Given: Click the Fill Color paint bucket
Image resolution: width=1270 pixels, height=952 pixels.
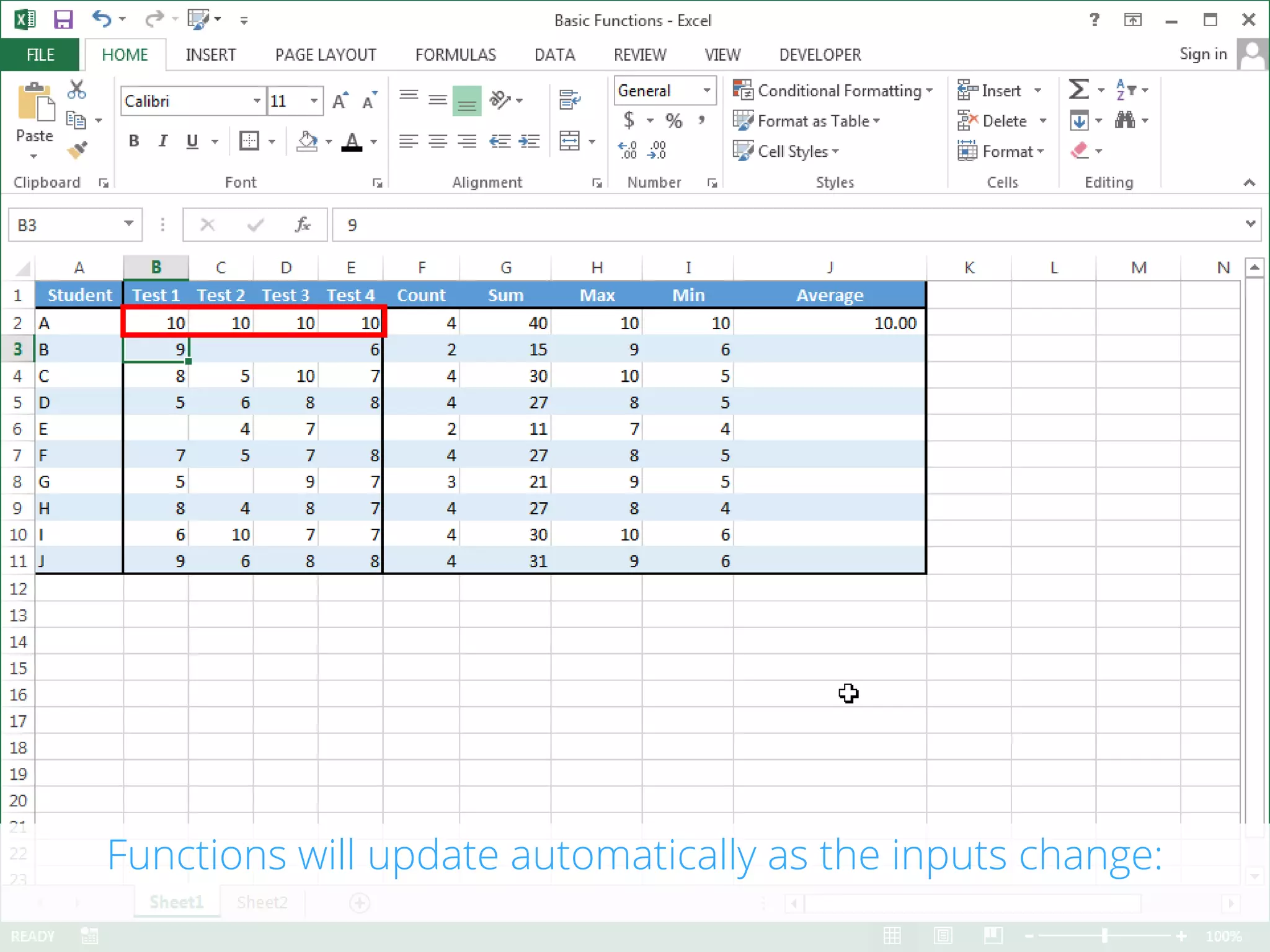Looking at the screenshot, I should coord(307,141).
